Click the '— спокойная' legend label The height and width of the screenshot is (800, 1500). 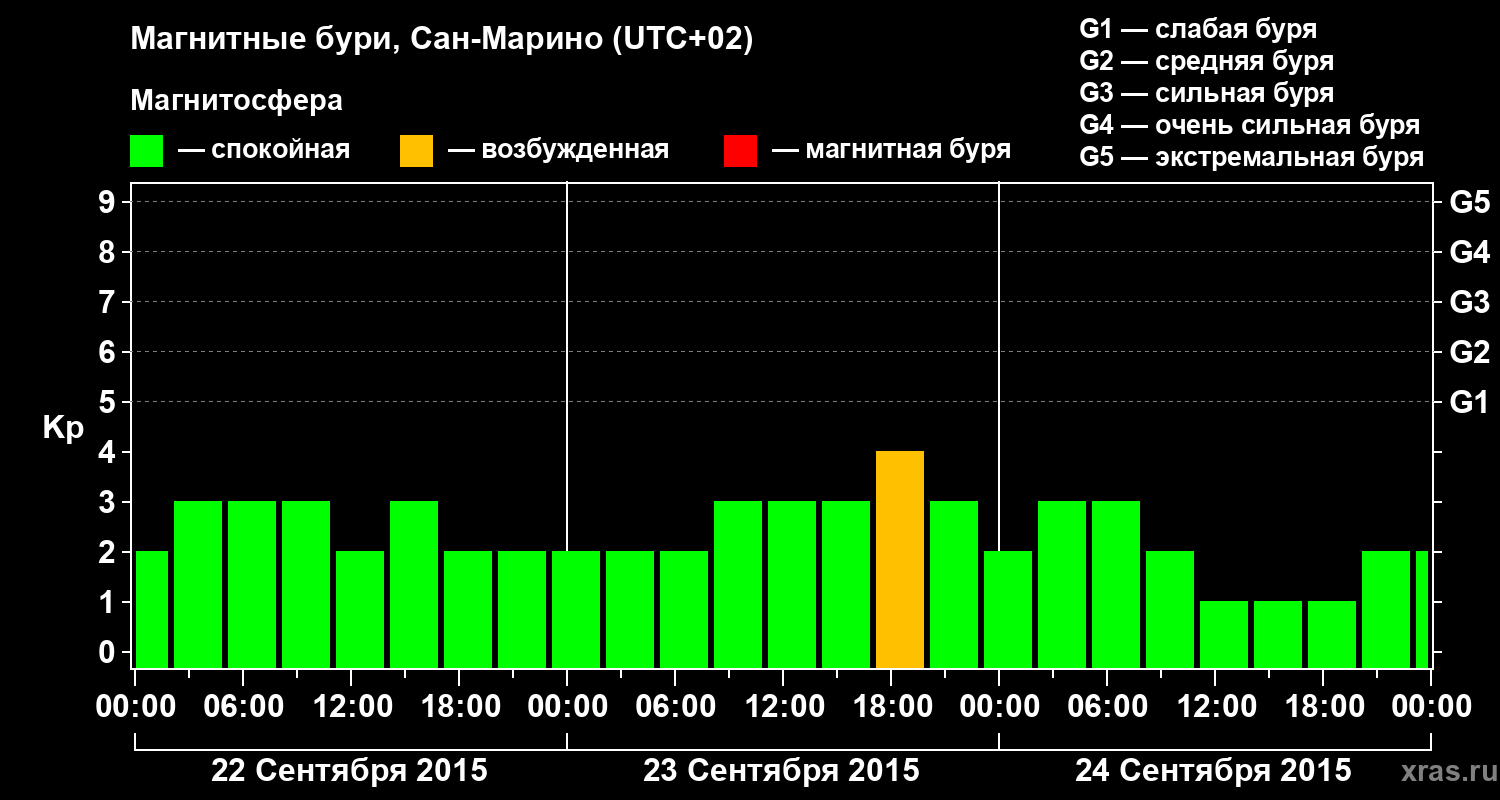[x=264, y=150]
